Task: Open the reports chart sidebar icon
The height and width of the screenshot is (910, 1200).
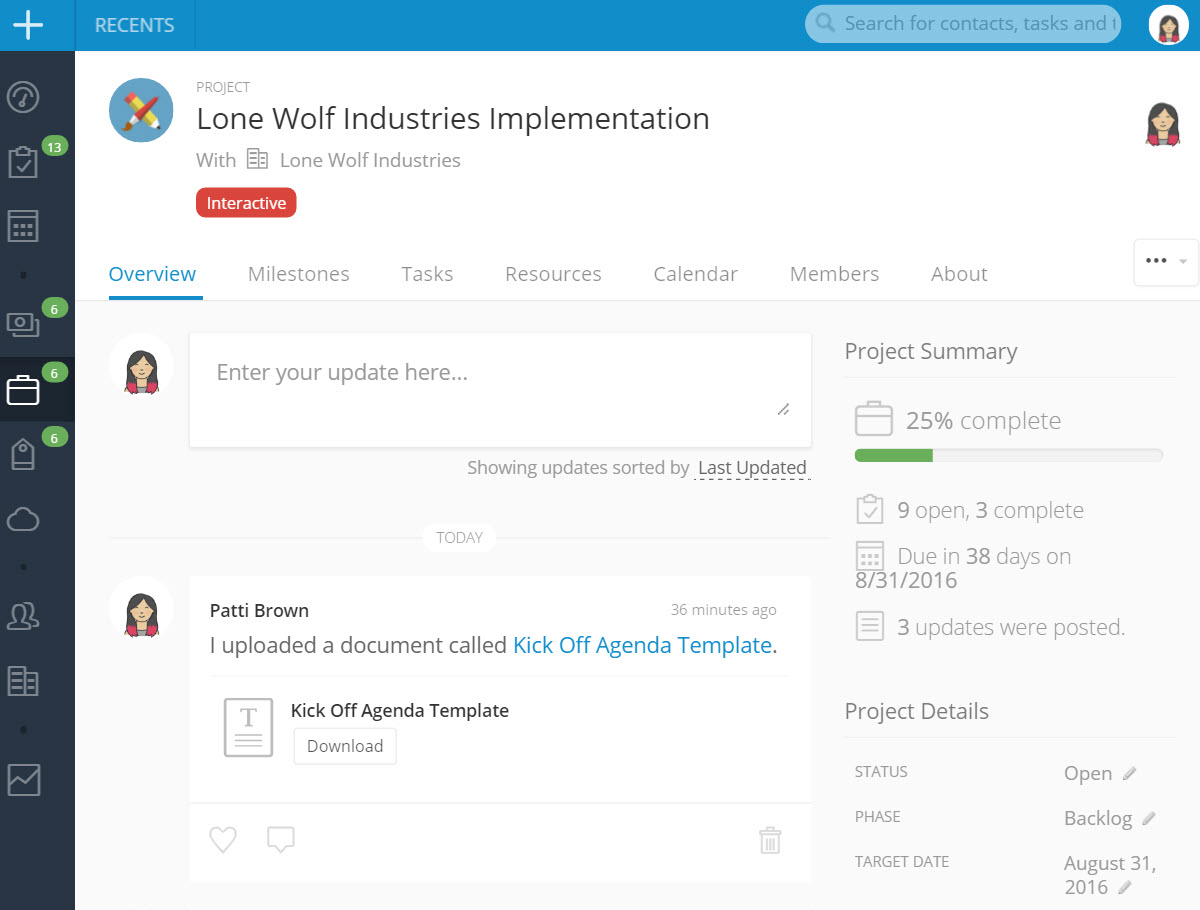Action: pos(23,779)
